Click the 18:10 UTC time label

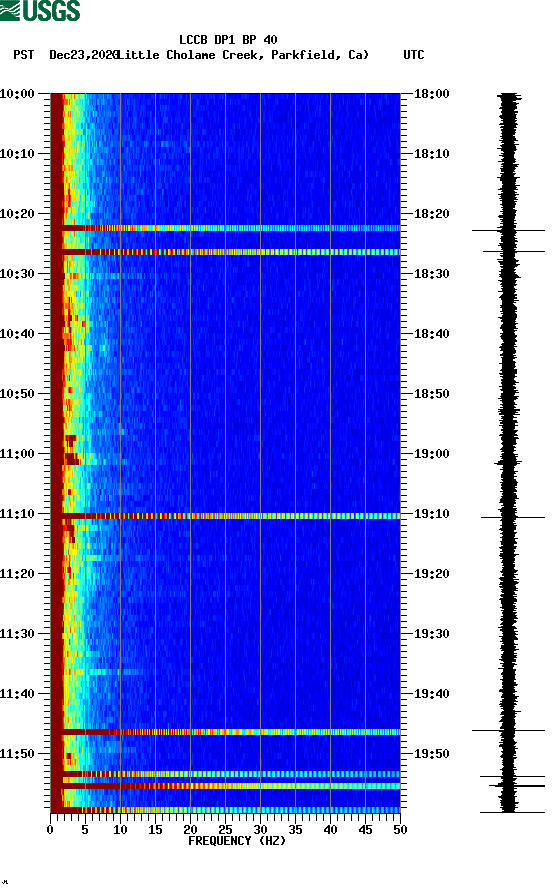tap(432, 154)
